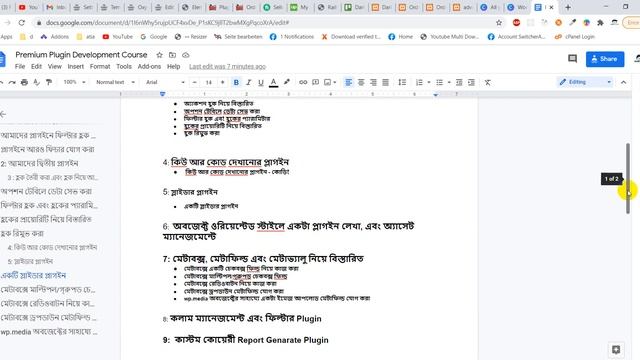Close the document outline with back arrow
The width and height of the screenshot is (640, 360).
[x=3, y=114]
